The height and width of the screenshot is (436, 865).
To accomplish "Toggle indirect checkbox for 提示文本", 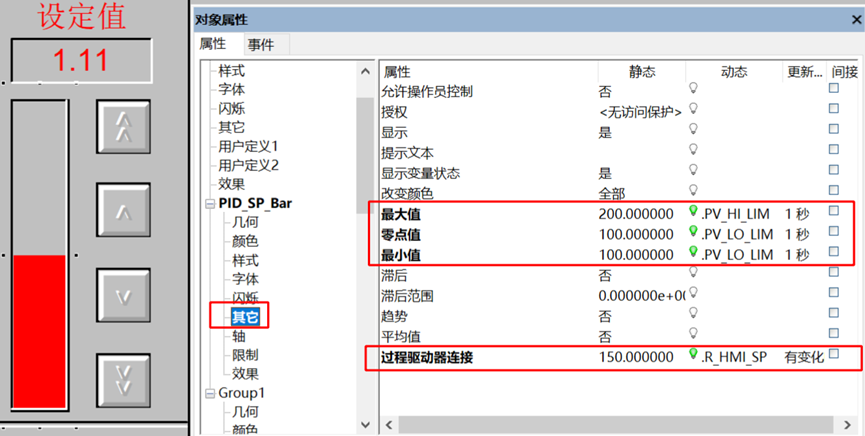I will point(834,150).
